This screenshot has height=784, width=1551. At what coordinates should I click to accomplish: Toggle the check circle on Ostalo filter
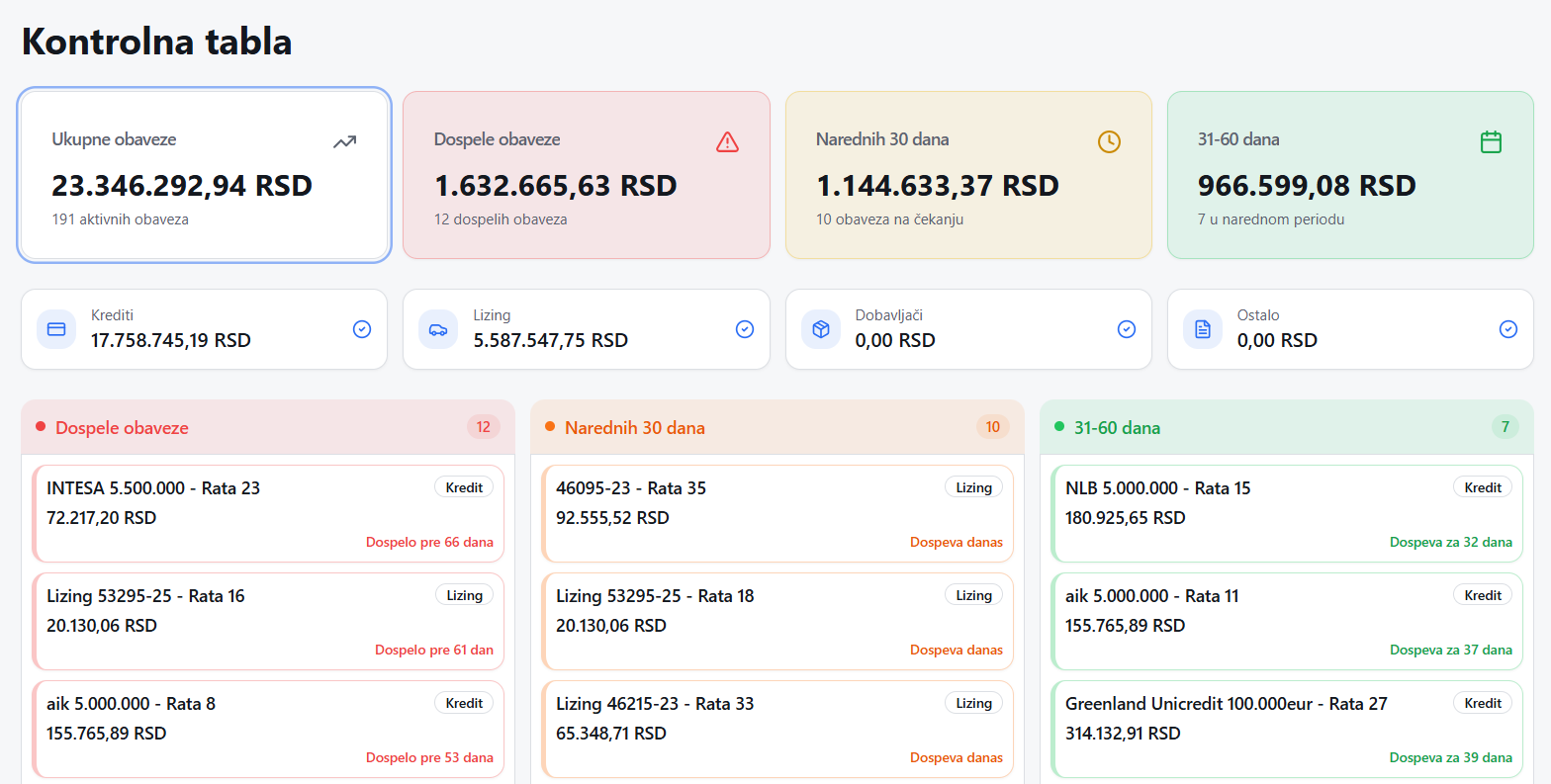(1508, 329)
